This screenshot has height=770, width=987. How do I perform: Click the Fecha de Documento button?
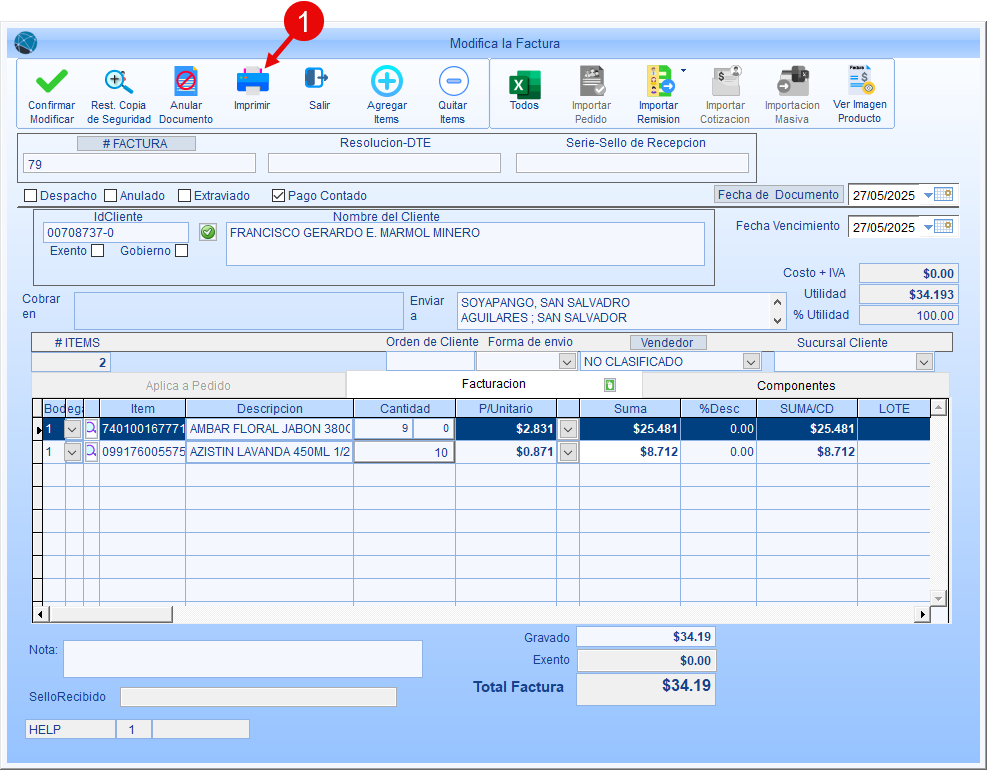[x=779, y=195]
